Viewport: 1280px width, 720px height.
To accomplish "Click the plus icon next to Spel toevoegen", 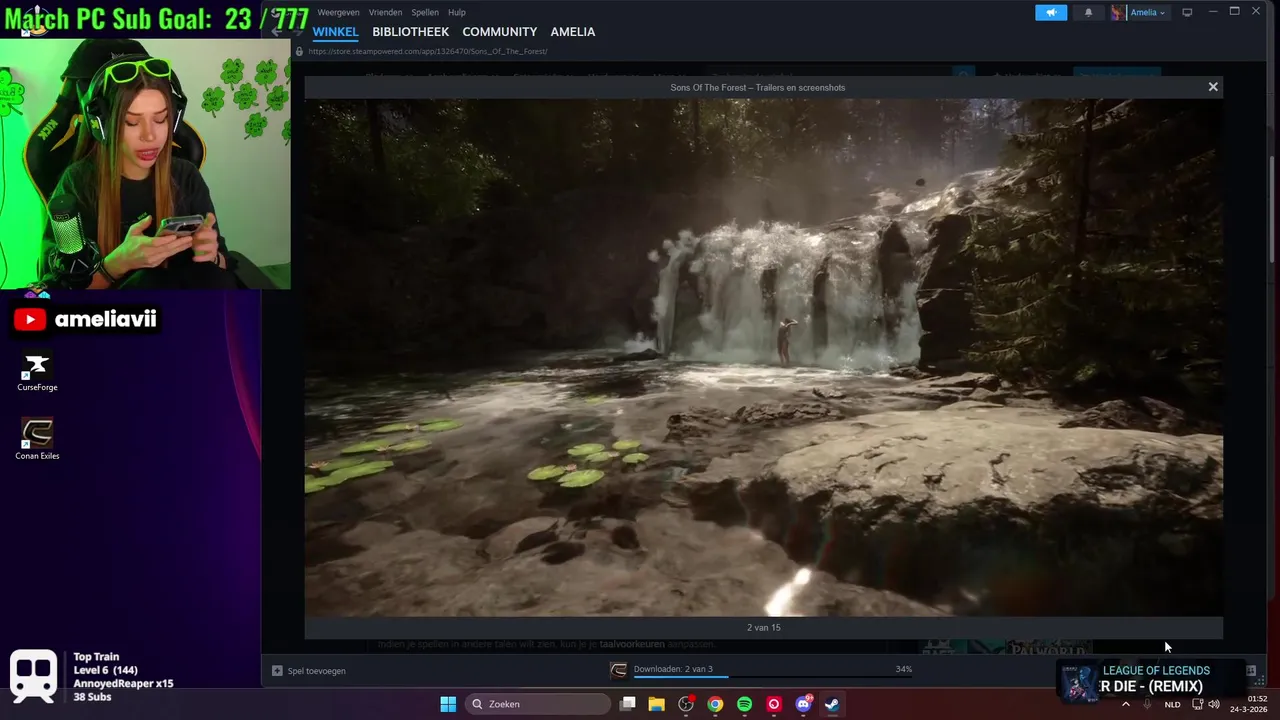I will (277, 671).
